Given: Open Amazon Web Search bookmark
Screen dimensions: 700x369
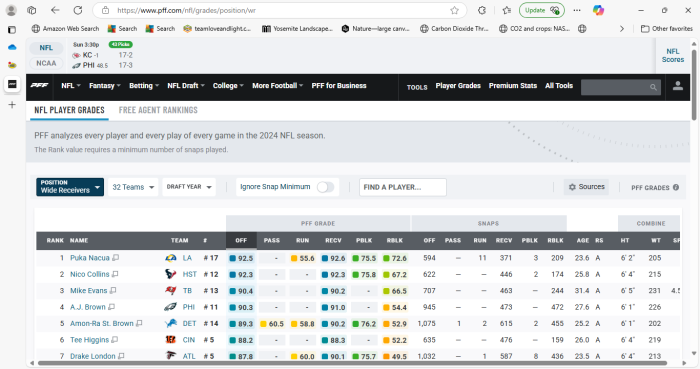Looking at the screenshot, I should click(x=66, y=29).
